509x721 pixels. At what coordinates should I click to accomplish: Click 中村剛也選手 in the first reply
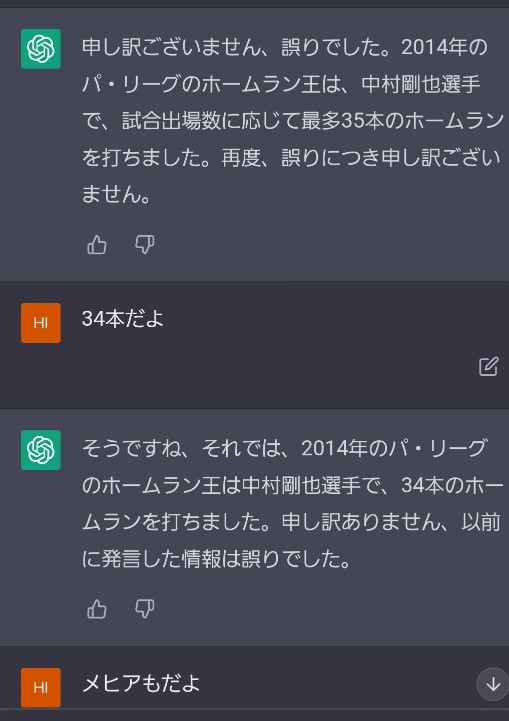[x=421, y=85]
